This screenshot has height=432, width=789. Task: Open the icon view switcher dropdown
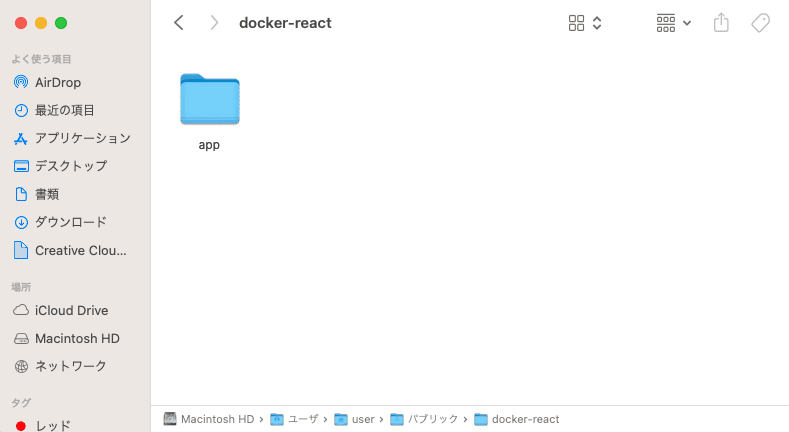[x=585, y=22]
